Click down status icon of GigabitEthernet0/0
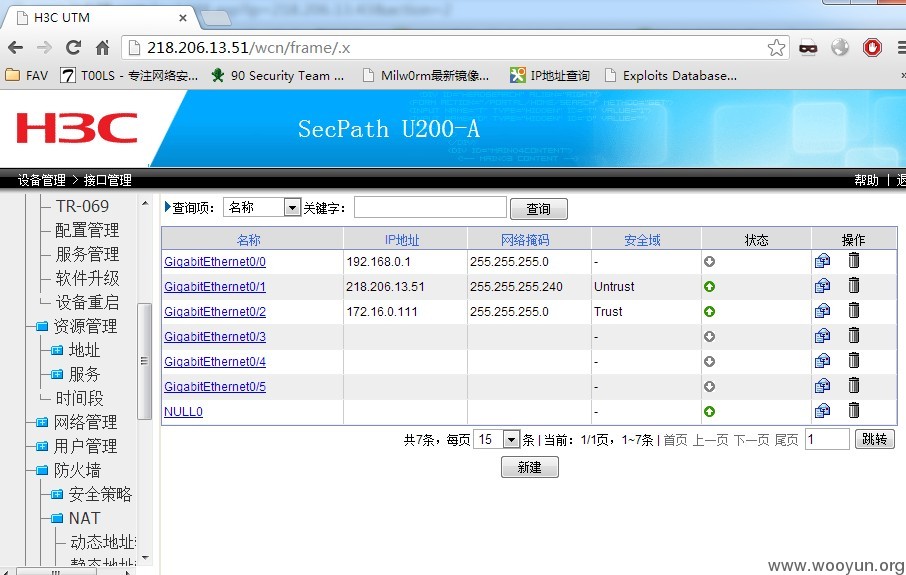Viewport: 906px width, 575px height. [710, 262]
